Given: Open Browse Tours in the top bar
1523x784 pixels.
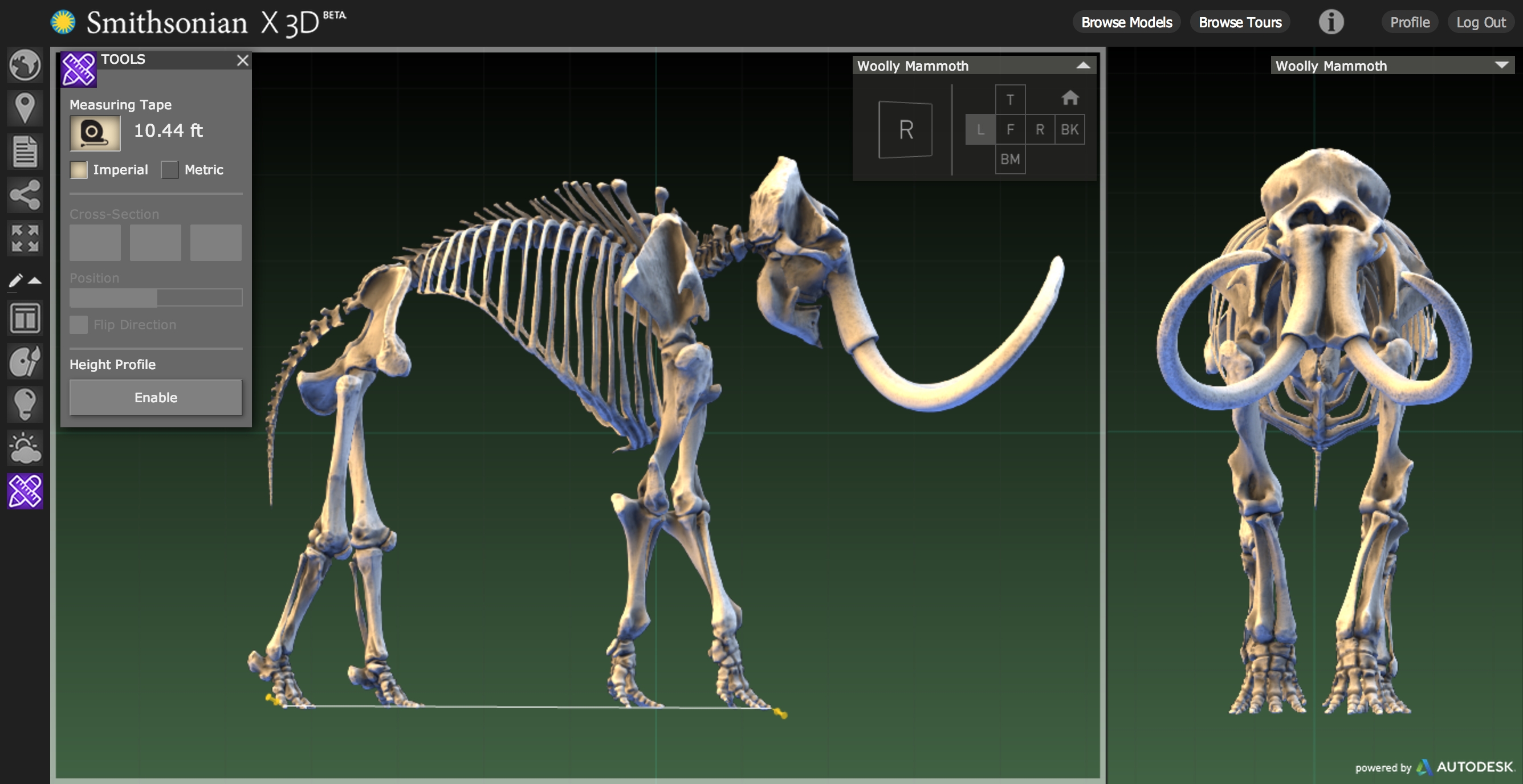Looking at the screenshot, I should tap(1239, 22).
